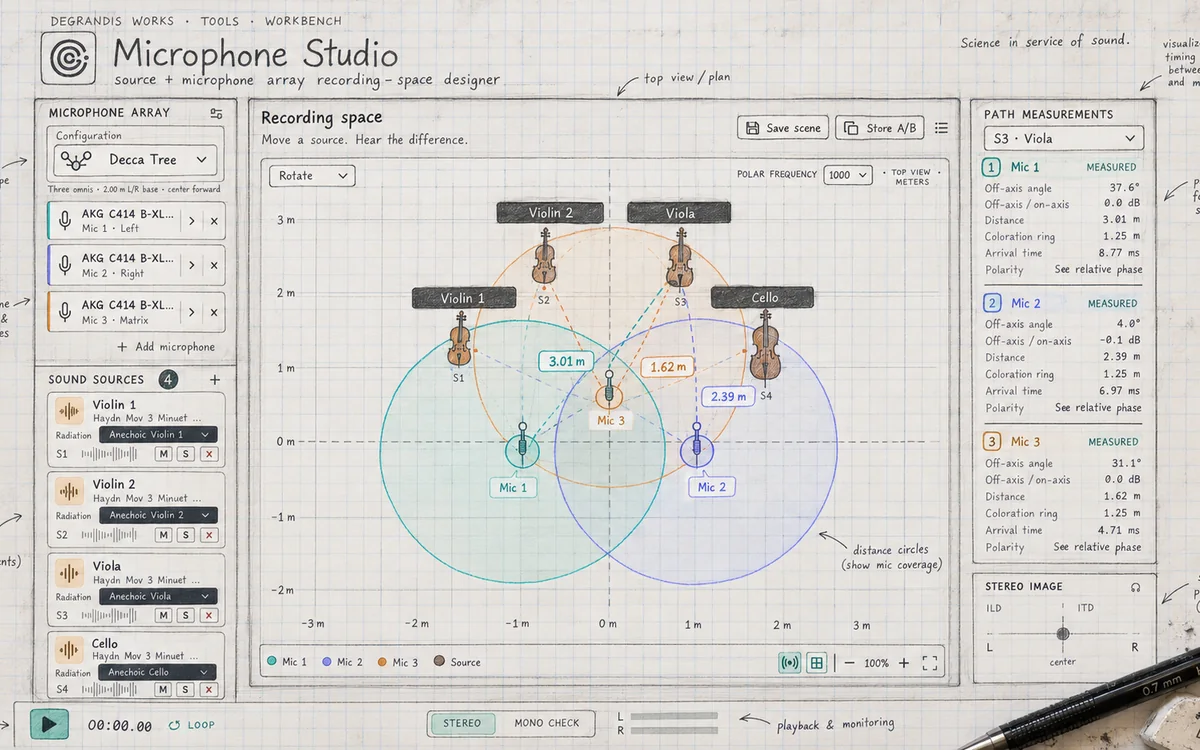Image resolution: width=1200 pixels, height=750 pixels.
Task: Click the Play button
Action: (x=49, y=725)
